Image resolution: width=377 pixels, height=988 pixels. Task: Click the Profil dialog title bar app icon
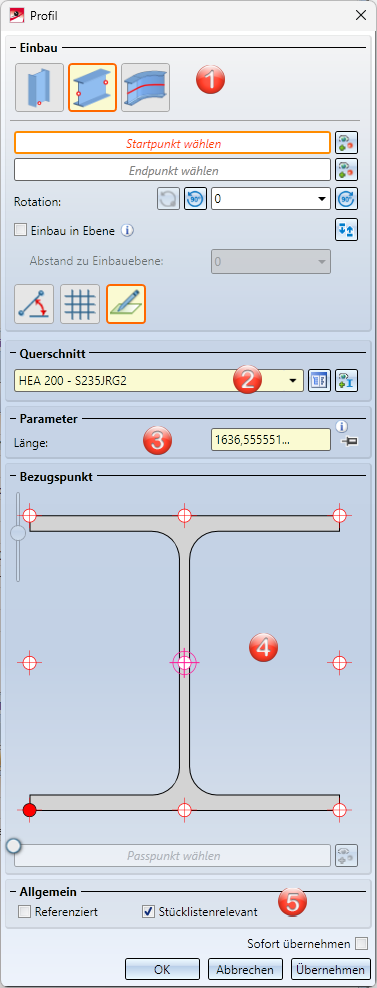[x=16, y=15]
